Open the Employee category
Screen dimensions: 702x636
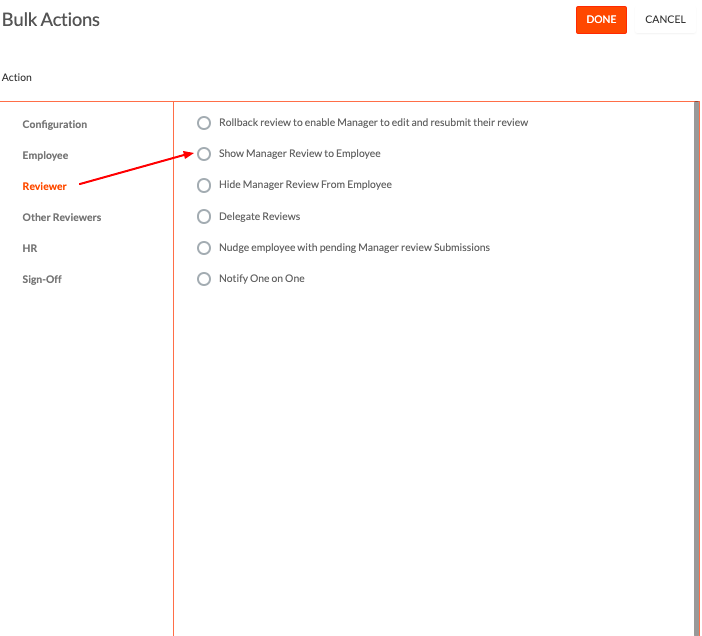coord(45,155)
